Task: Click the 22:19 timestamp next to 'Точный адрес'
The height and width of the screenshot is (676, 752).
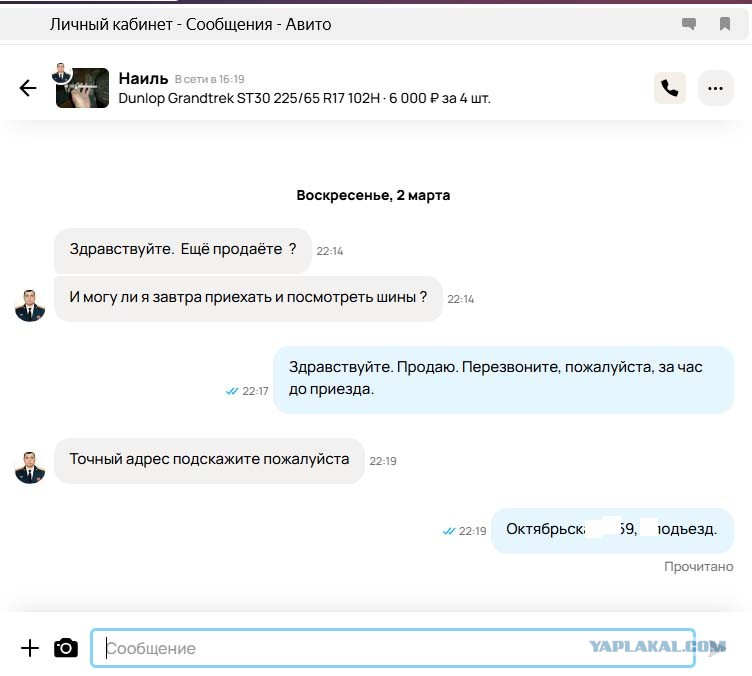Action: [383, 461]
